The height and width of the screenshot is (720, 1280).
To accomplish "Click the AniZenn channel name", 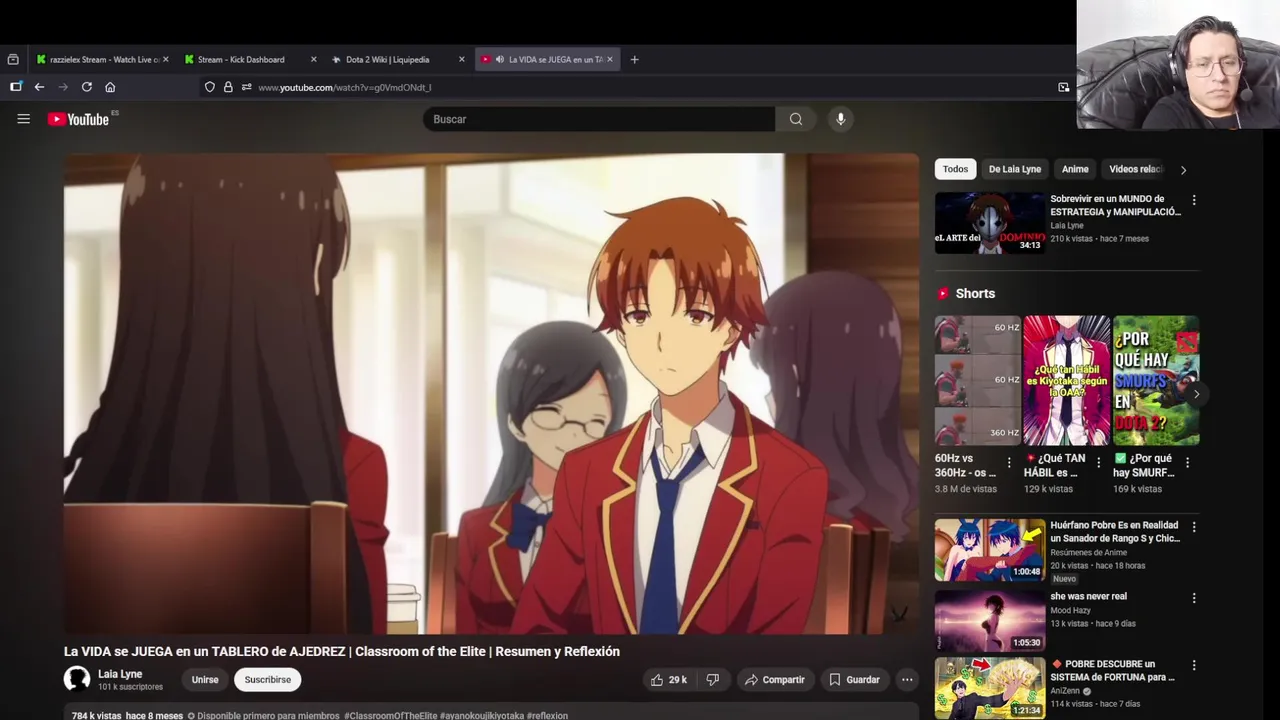I will pyautogui.click(x=1066, y=691).
